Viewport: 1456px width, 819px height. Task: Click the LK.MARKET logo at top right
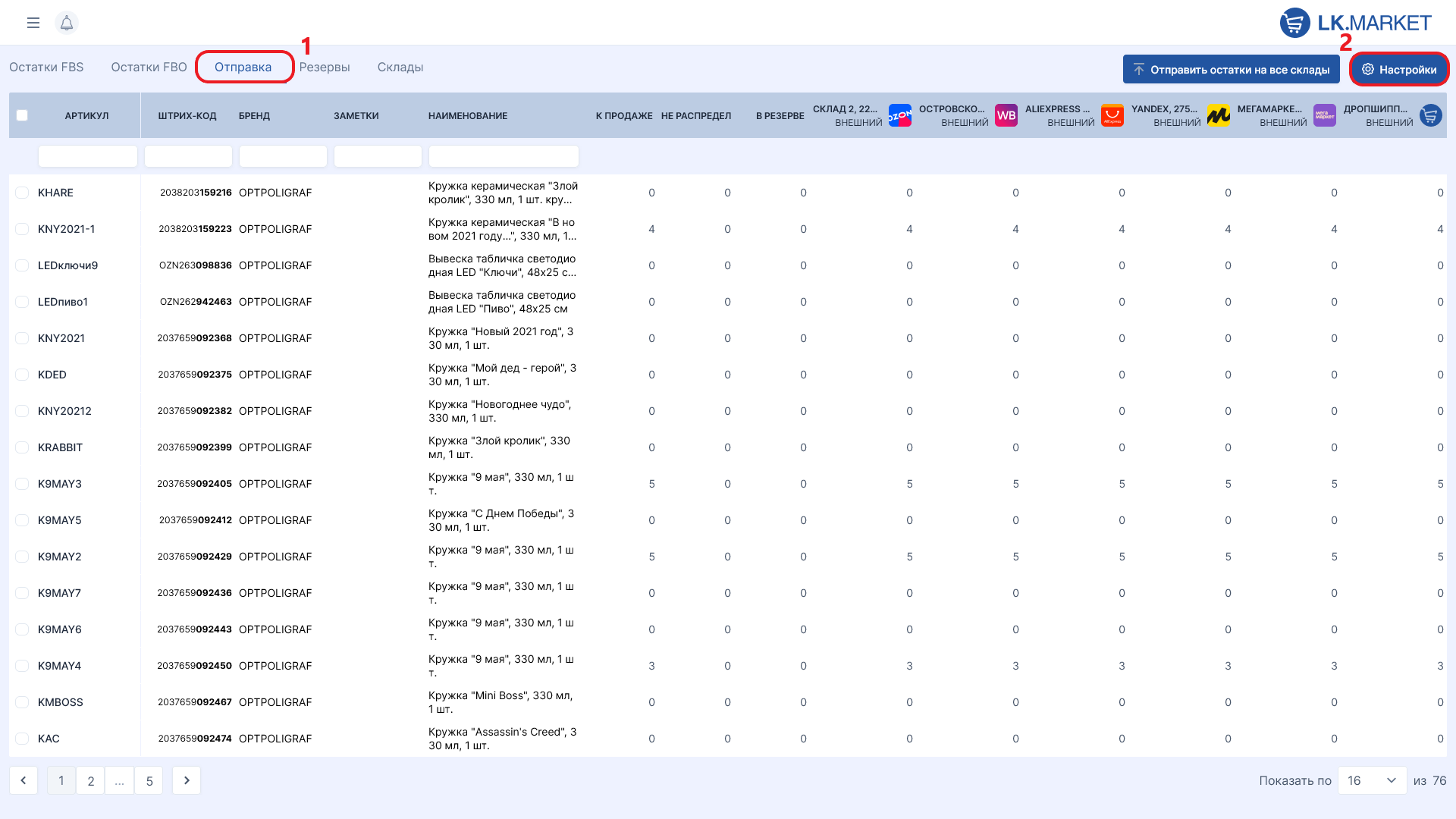pyautogui.click(x=1356, y=23)
